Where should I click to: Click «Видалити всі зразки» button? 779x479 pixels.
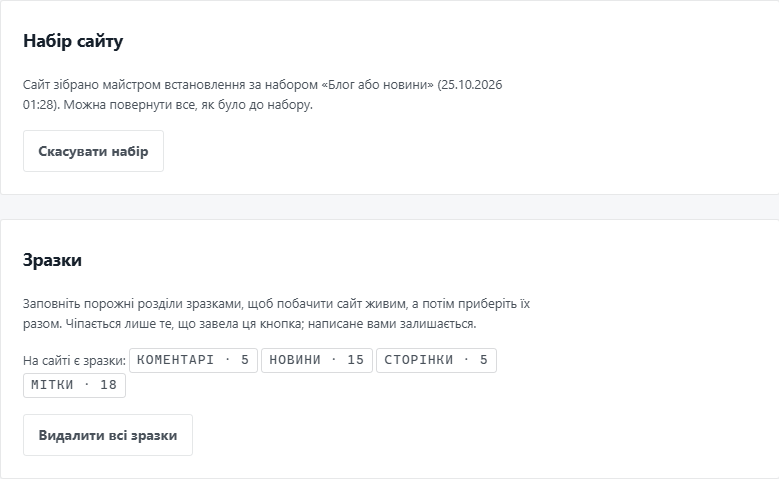(x=108, y=435)
